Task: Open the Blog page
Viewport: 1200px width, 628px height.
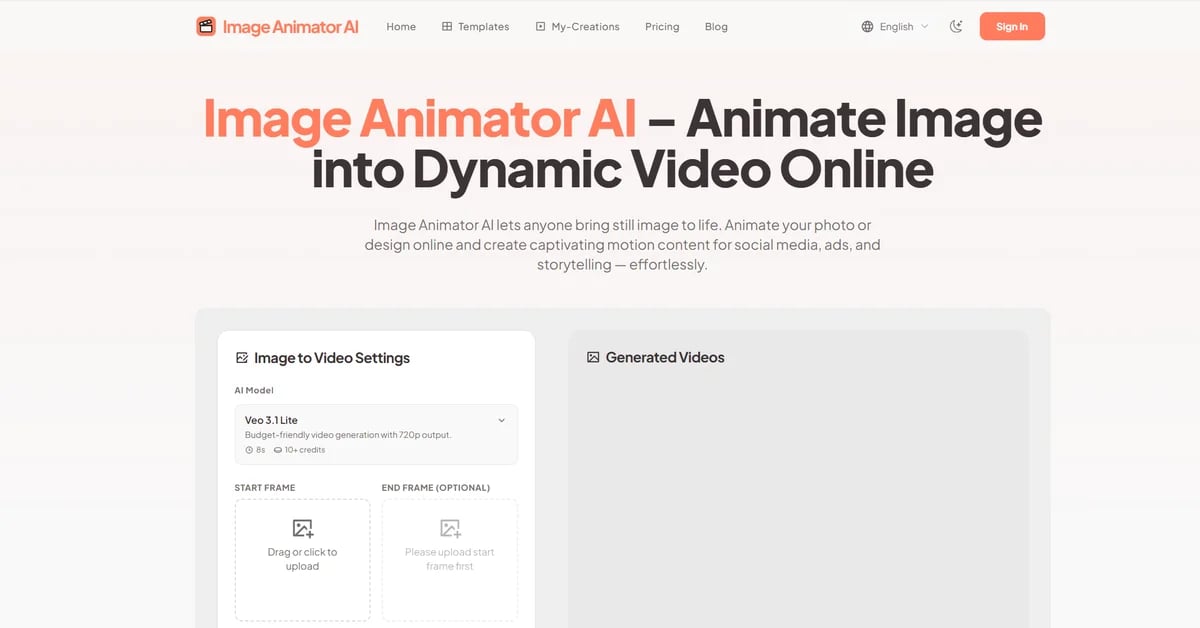Action: tap(716, 27)
